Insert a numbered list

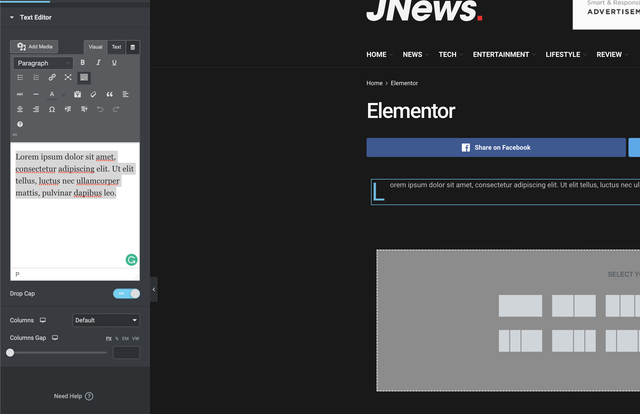(x=36, y=78)
